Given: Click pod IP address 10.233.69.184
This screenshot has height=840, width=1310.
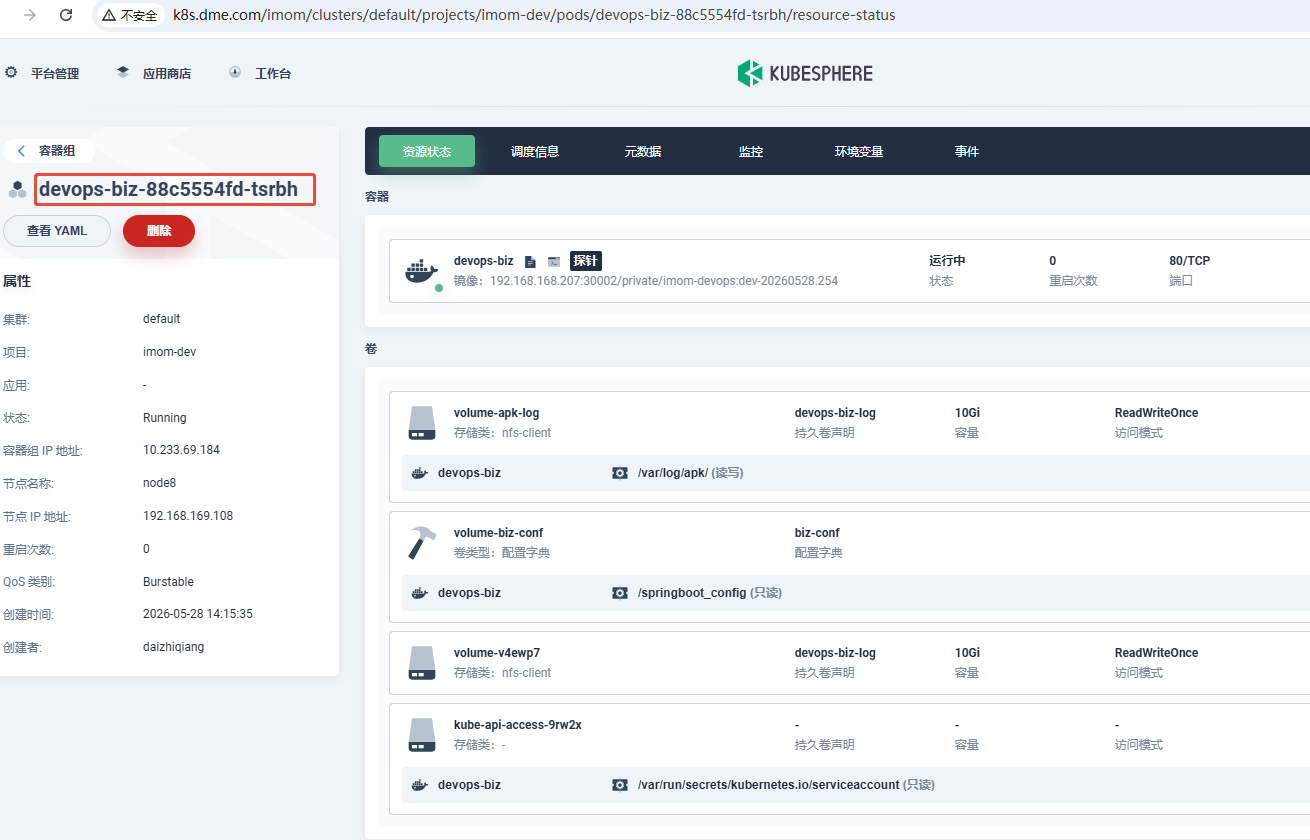Looking at the screenshot, I should point(181,450).
